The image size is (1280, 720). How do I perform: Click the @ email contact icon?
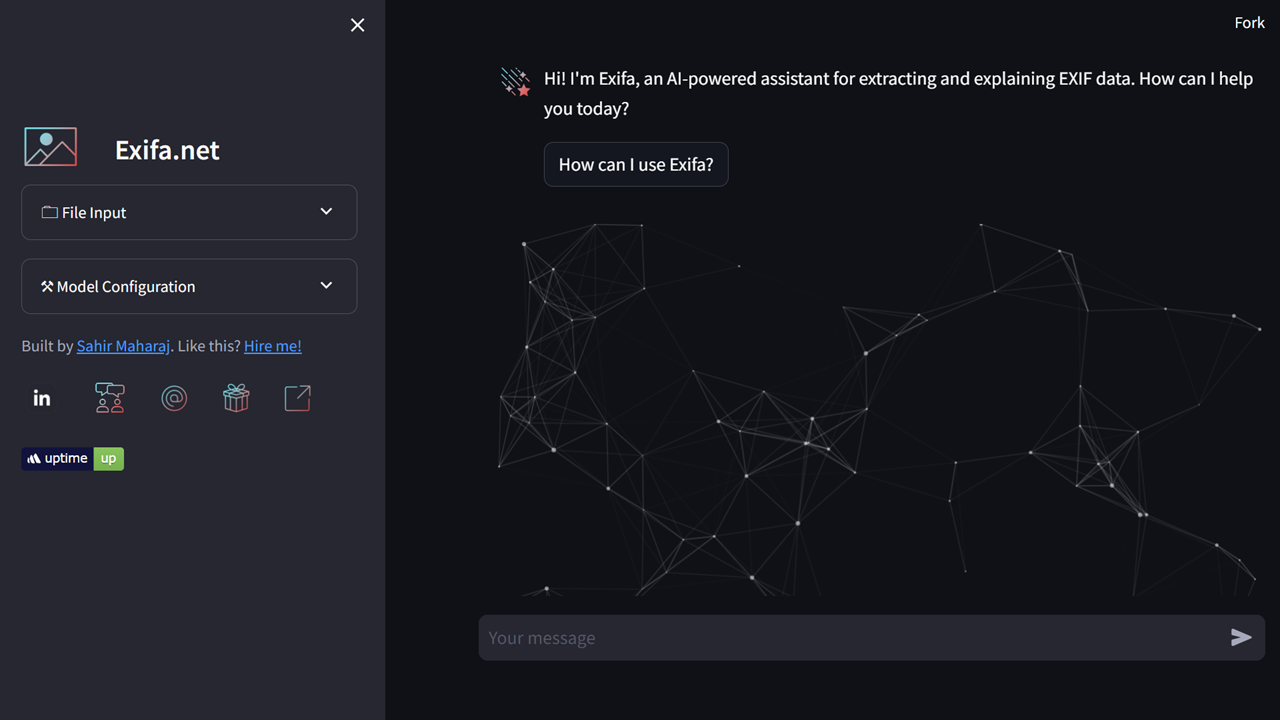click(x=174, y=397)
